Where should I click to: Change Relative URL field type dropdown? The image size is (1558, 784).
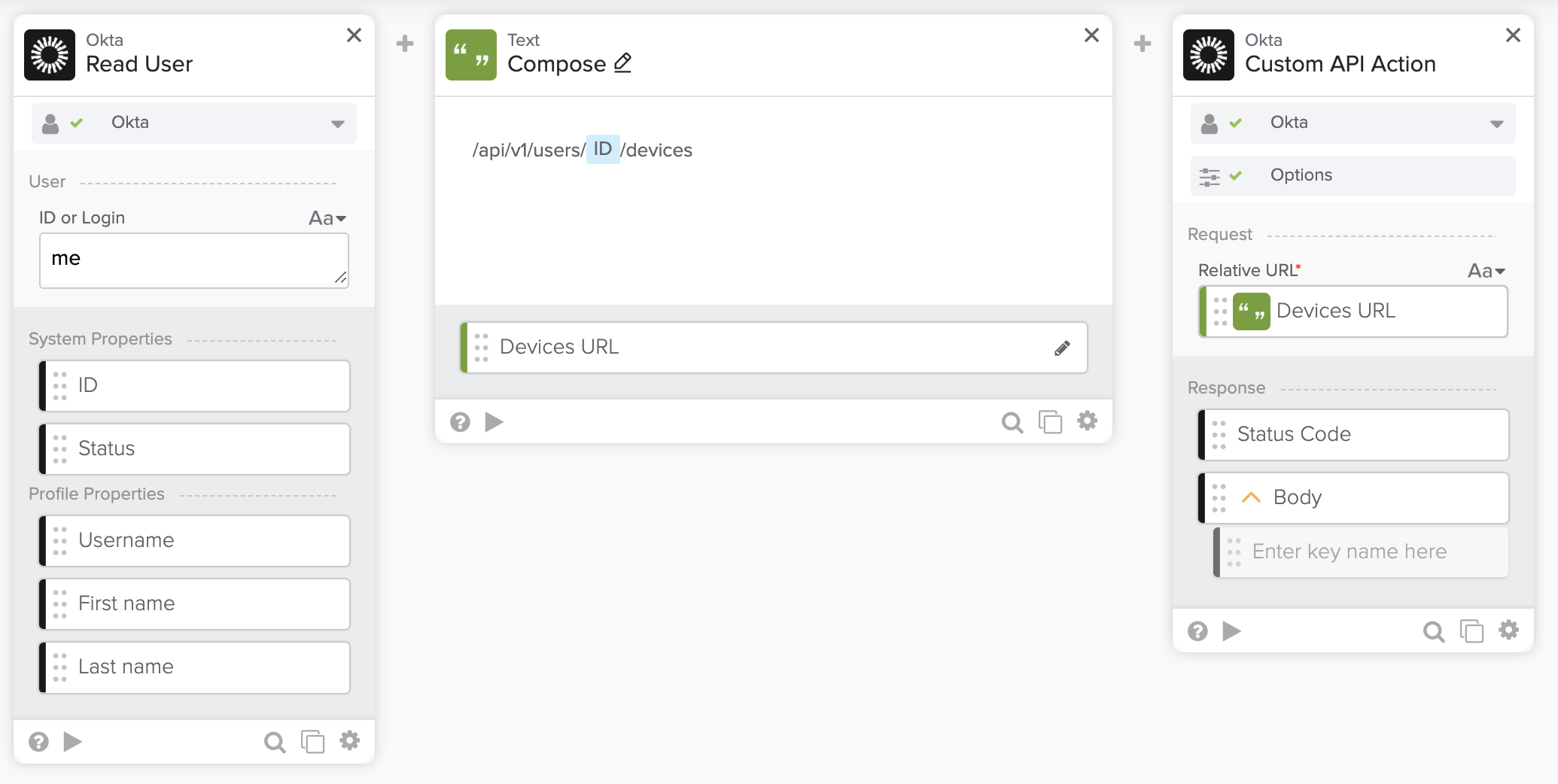click(x=1486, y=271)
